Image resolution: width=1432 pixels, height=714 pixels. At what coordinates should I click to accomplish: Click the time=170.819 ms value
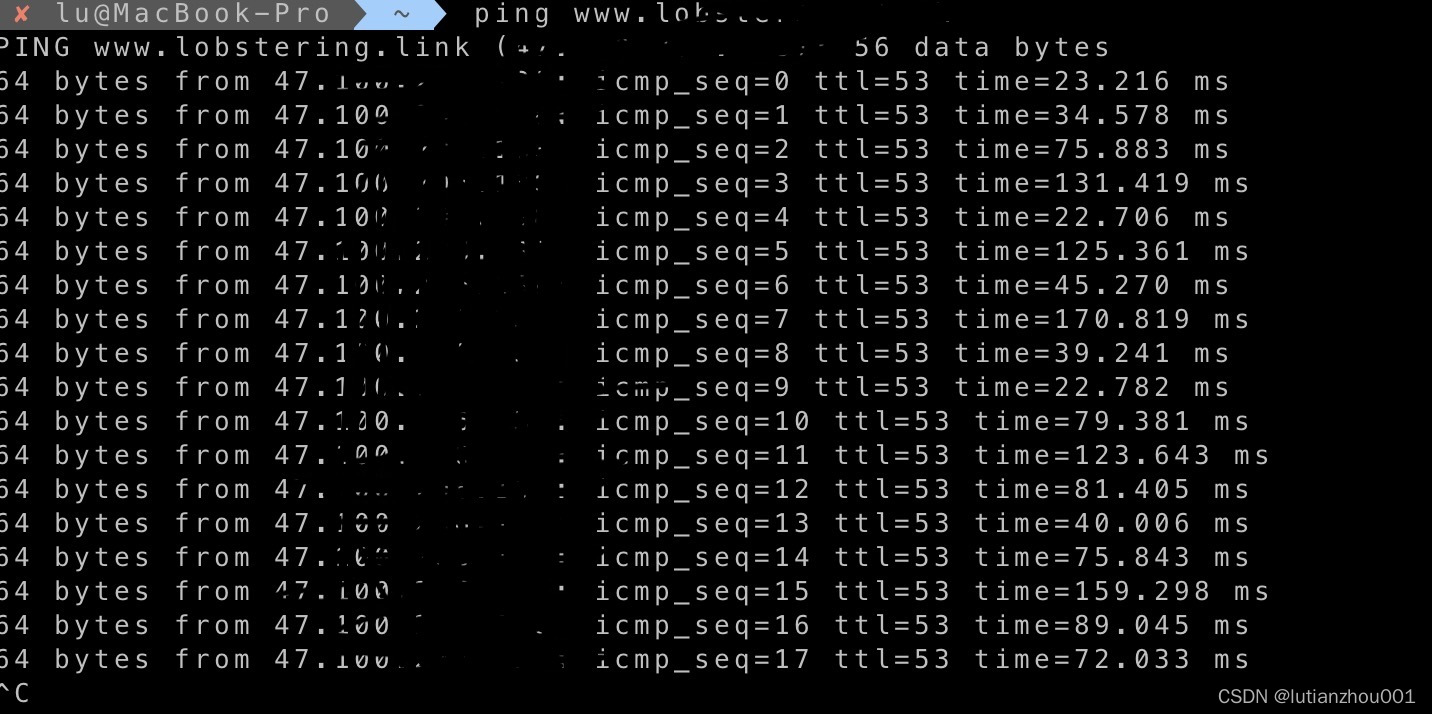[x=1102, y=320]
